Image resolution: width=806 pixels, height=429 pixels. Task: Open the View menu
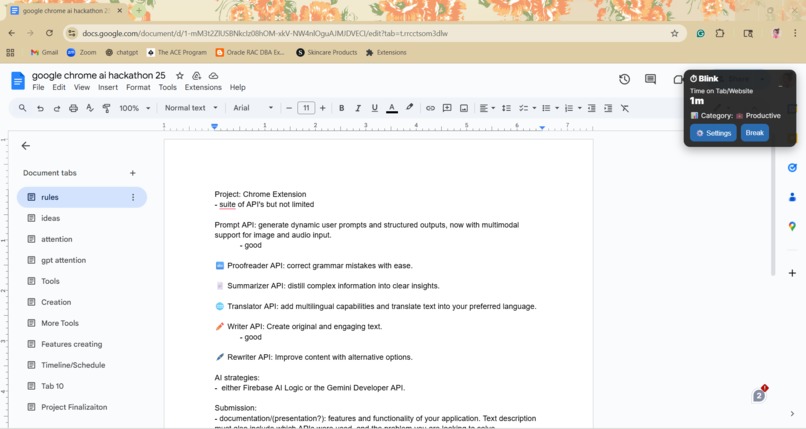pos(82,87)
